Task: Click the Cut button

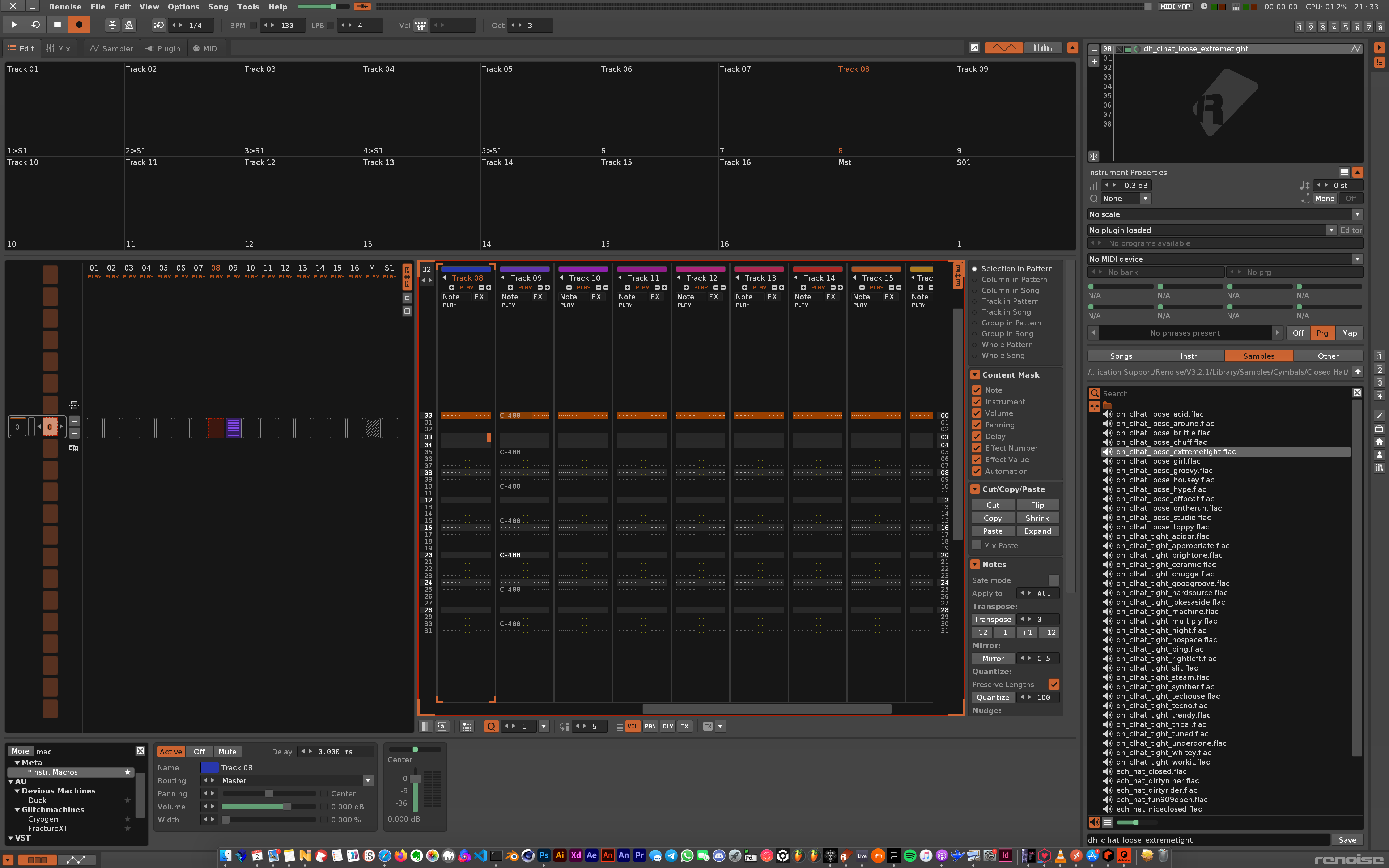Action: tap(993, 505)
